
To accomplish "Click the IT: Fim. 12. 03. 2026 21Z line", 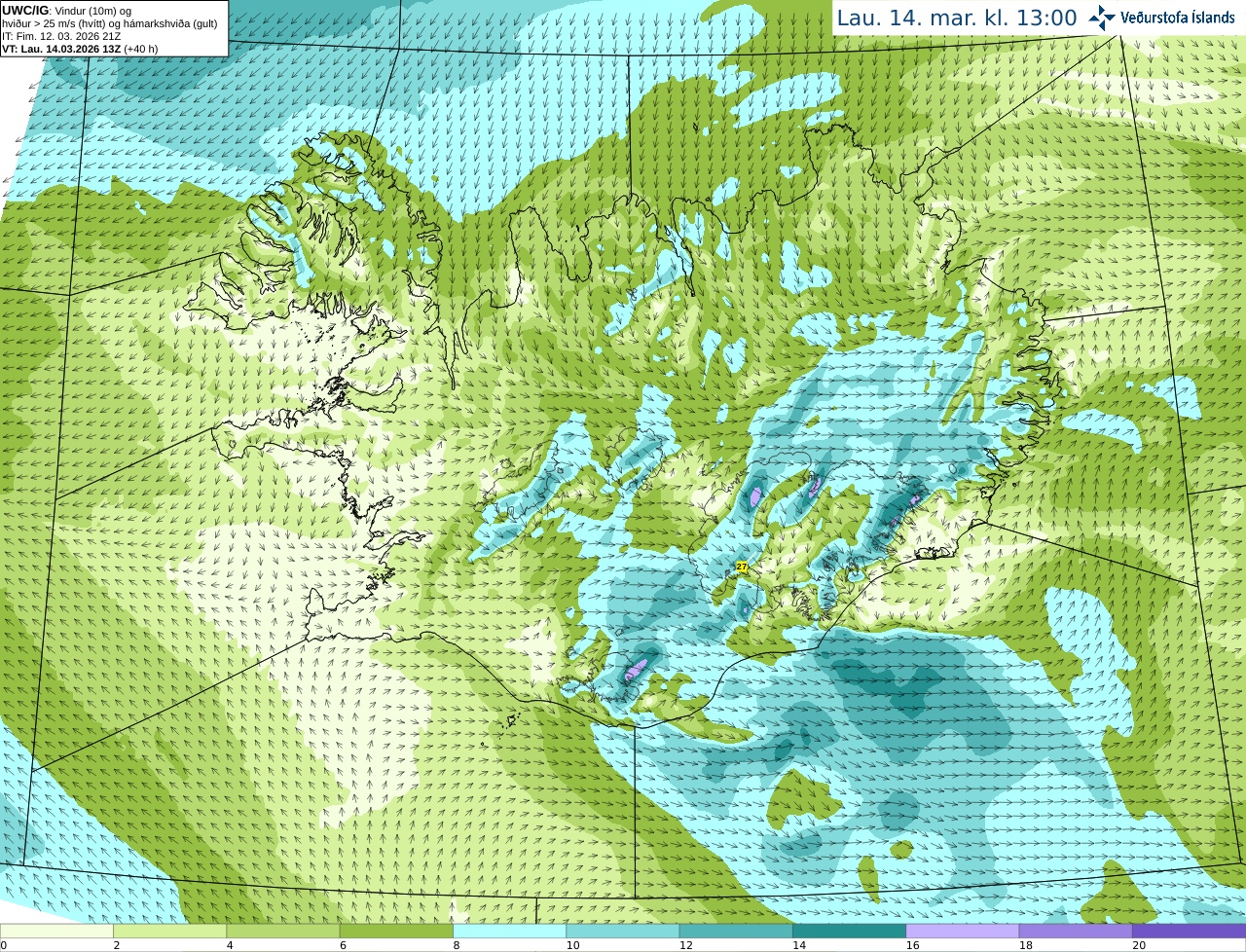I will 61,36.
